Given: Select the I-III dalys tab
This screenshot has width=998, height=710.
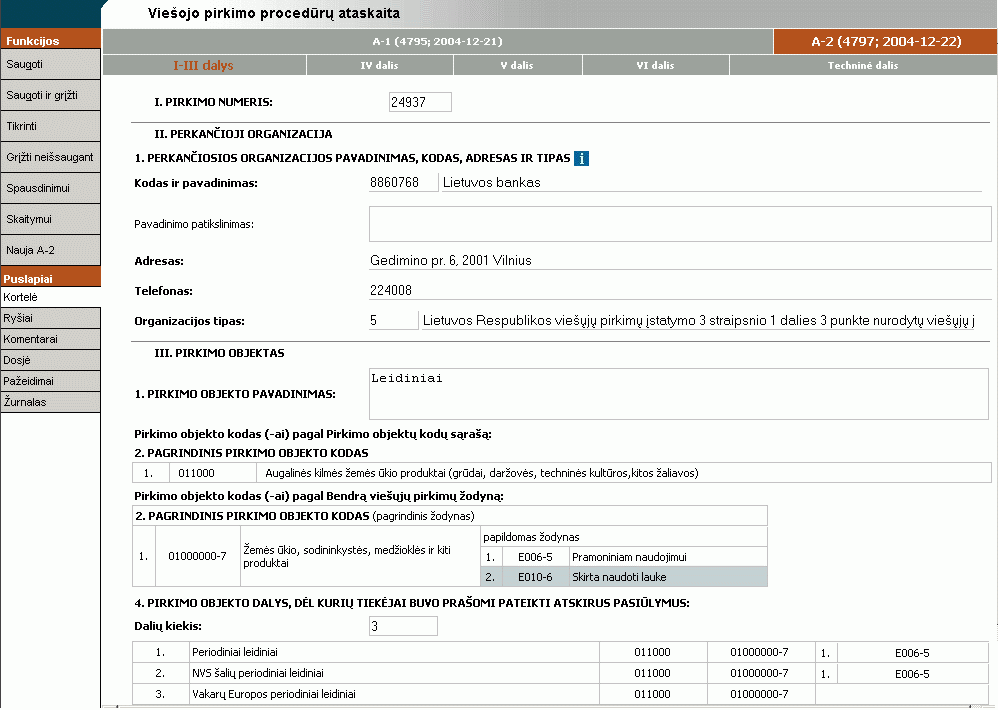Looking at the screenshot, I should click(204, 66).
